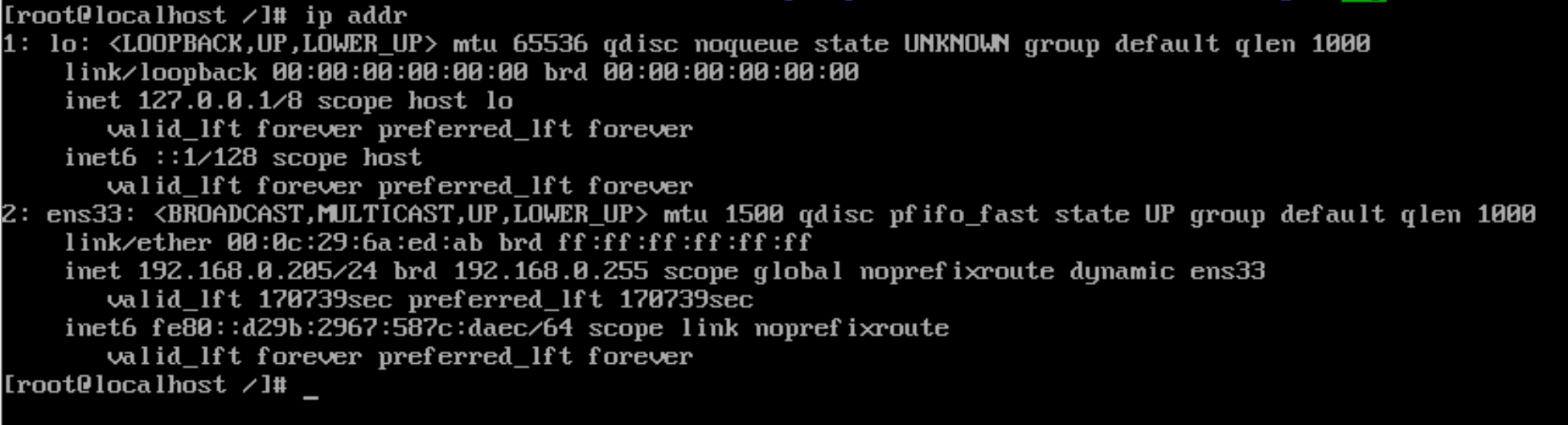The image size is (1568, 425).
Task: Click the pfifo_fast qdisc text
Action: (x=964, y=215)
